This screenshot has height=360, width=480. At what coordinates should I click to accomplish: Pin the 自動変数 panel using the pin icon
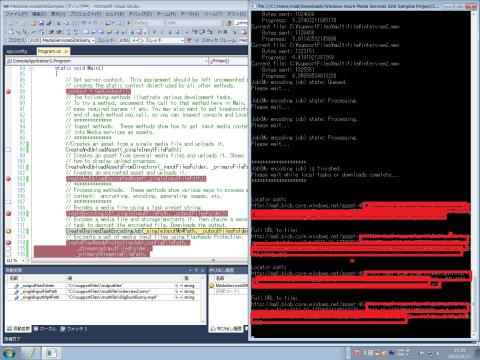click(x=196, y=270)
